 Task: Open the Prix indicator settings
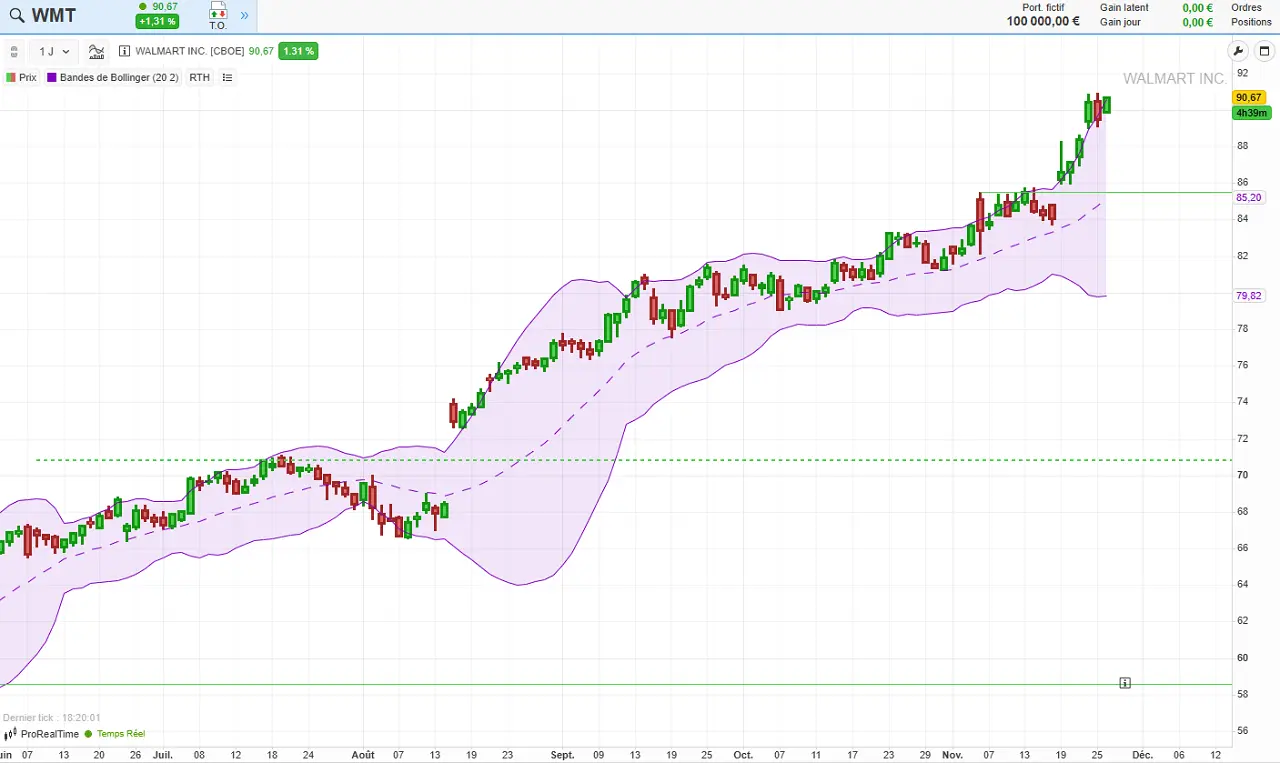21,77
